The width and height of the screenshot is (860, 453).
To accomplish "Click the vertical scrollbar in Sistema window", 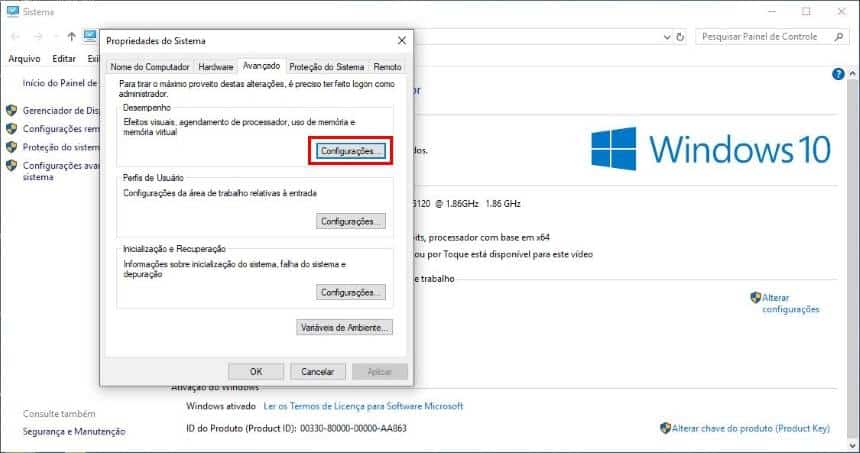I will [x=852, y=258].
